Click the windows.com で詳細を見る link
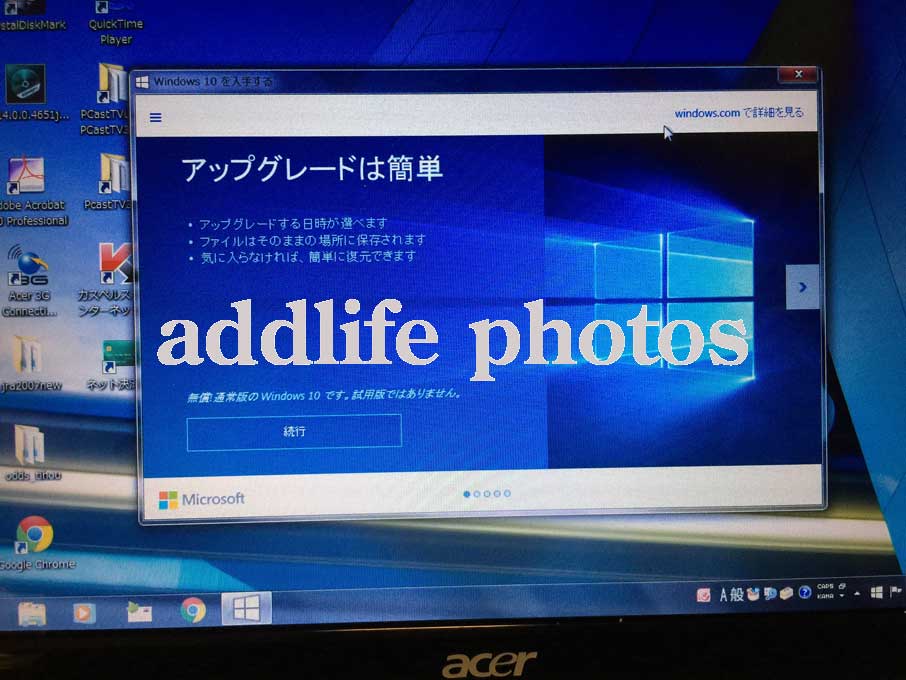The width and height of the screenshot is (906, 680). pyautogui.click(x=739, y=113)
